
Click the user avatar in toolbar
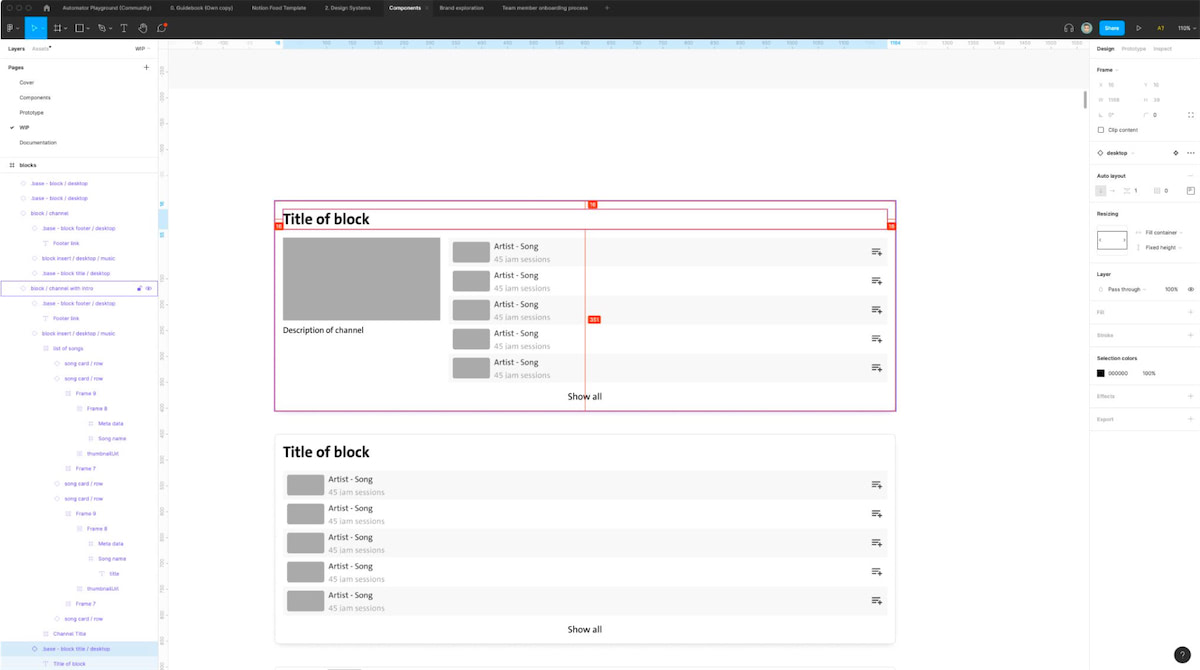click(1087, 28)
